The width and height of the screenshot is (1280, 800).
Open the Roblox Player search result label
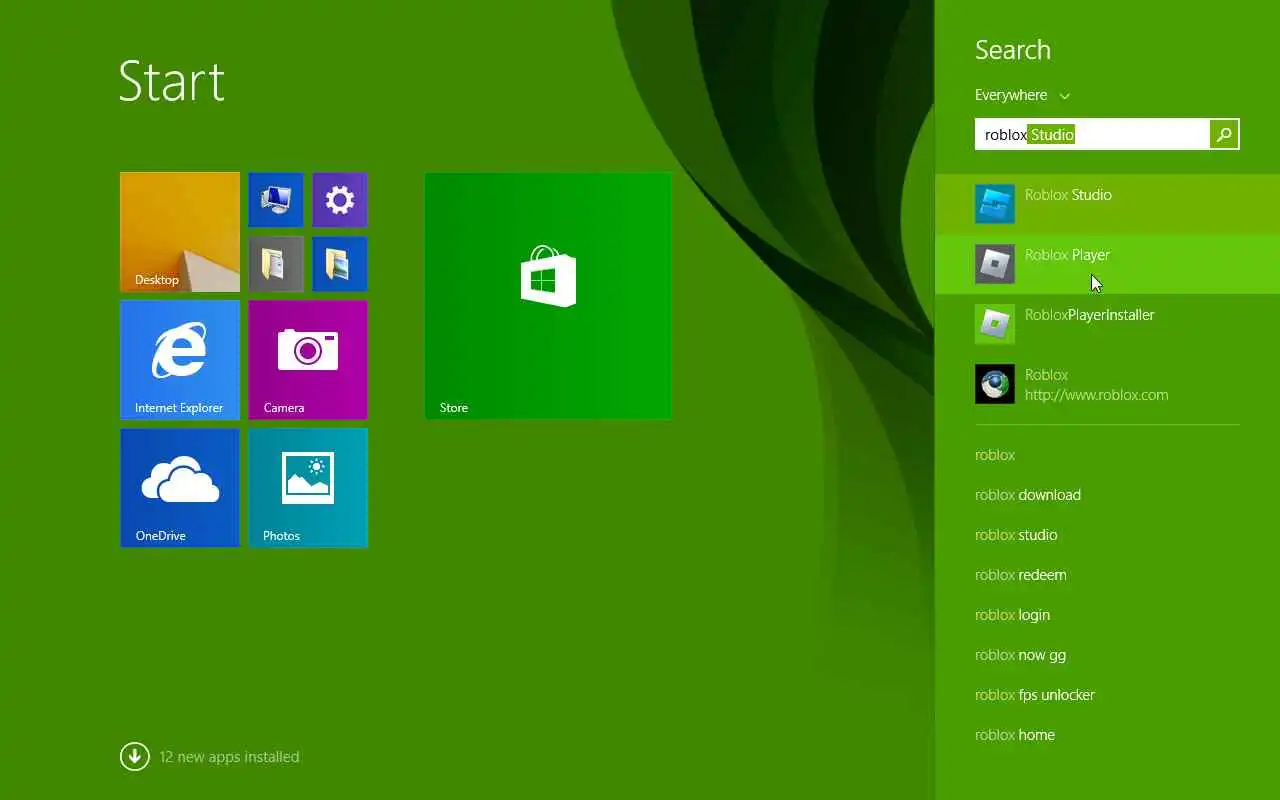point(1067,255)
